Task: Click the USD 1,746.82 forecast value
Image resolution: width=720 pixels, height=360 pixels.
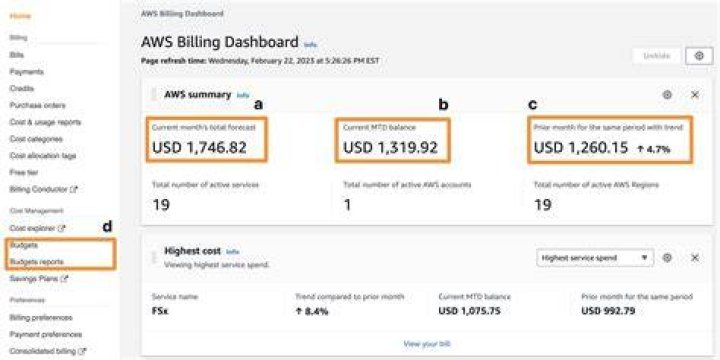Action: 199,147
